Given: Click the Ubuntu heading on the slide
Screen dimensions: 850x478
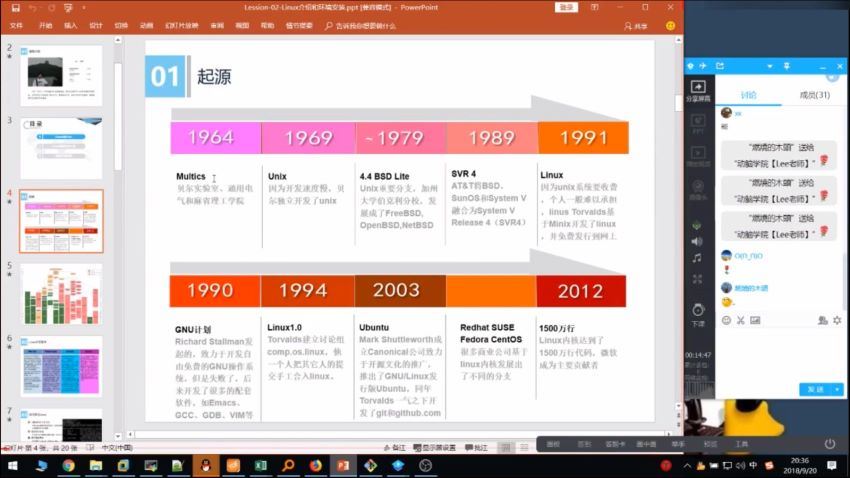Looking at the screenshot, I should 374,327.
